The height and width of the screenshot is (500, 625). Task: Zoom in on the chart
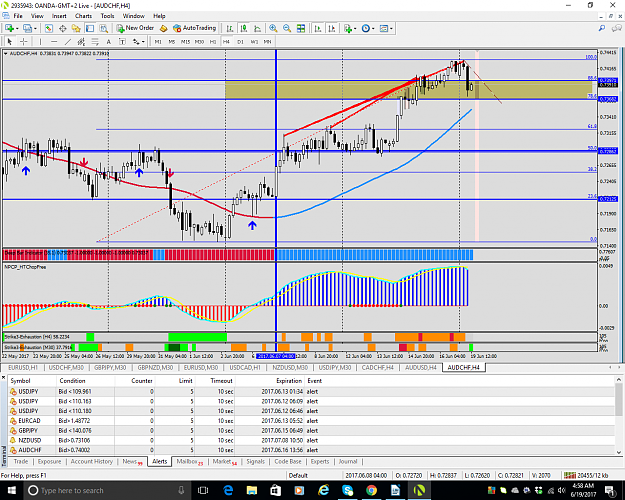click(273, 28)
